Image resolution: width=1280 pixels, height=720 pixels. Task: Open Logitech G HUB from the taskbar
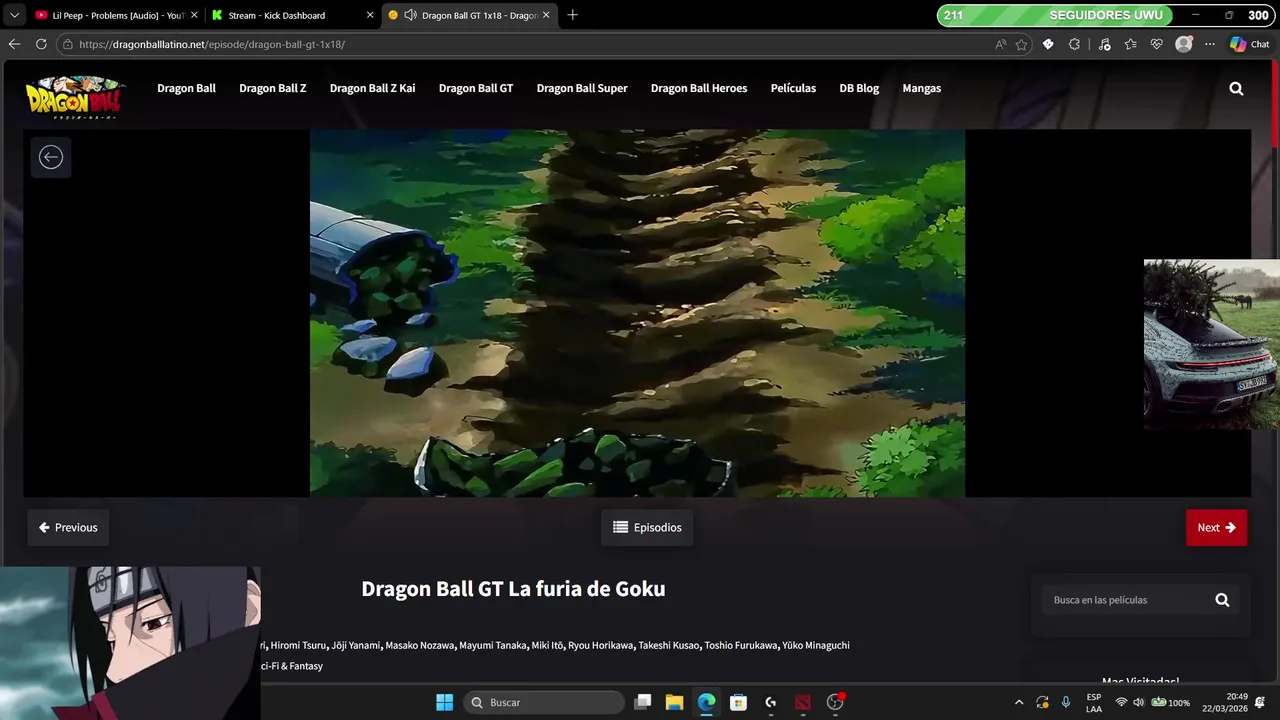(771, 702)
